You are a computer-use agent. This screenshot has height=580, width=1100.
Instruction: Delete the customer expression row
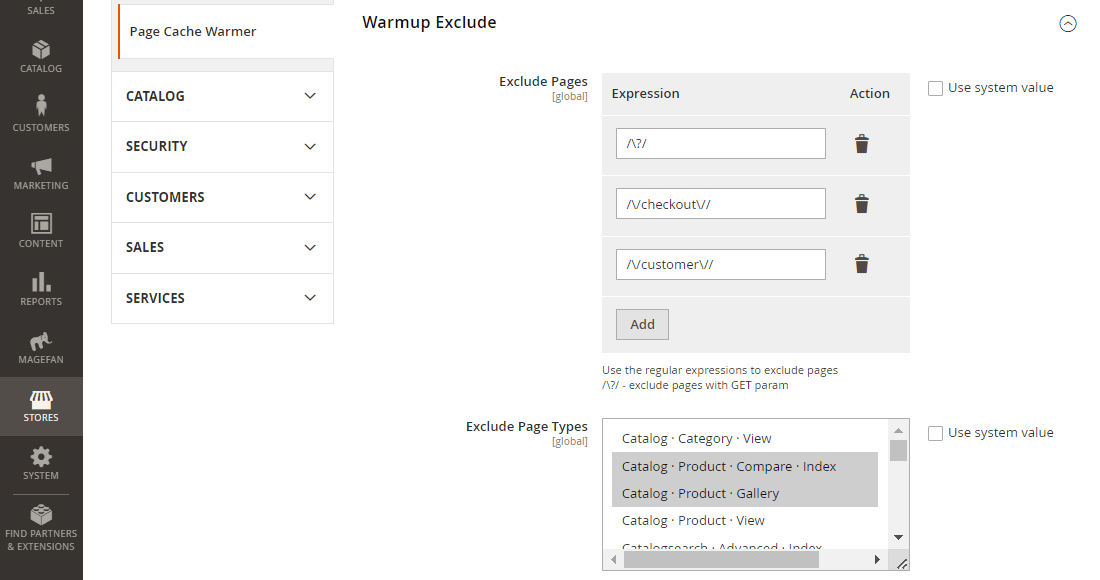click(861, 264)
